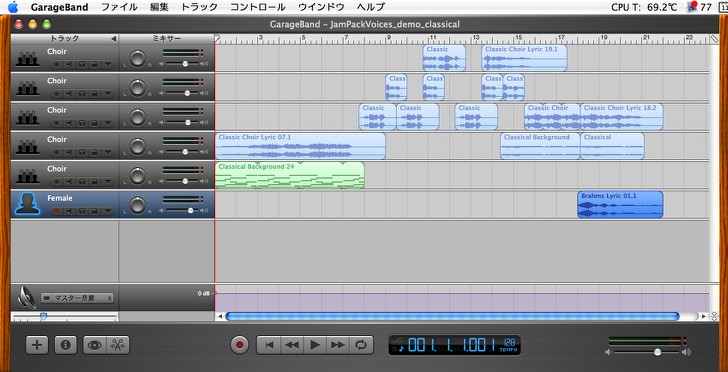Click the horizontal timeline scrollbar

(453, 316)
